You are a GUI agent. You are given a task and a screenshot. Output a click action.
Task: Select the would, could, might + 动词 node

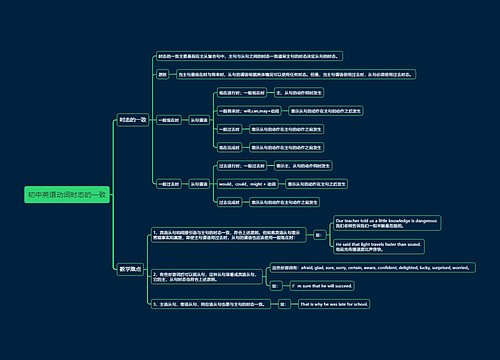click(x=248, y=184)
